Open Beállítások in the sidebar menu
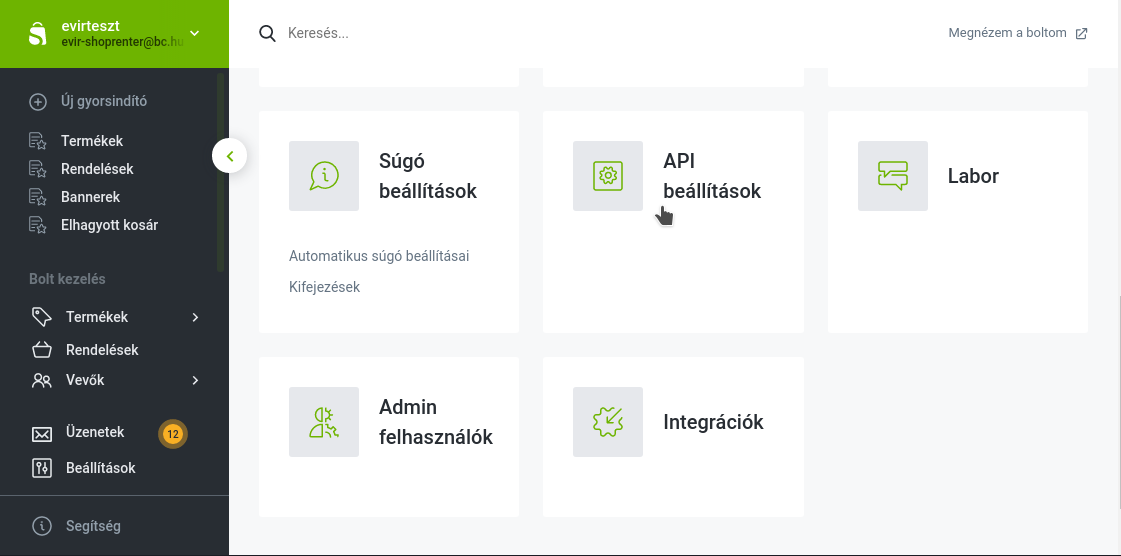Screen dimensions: 1121x556 (100, 468)
